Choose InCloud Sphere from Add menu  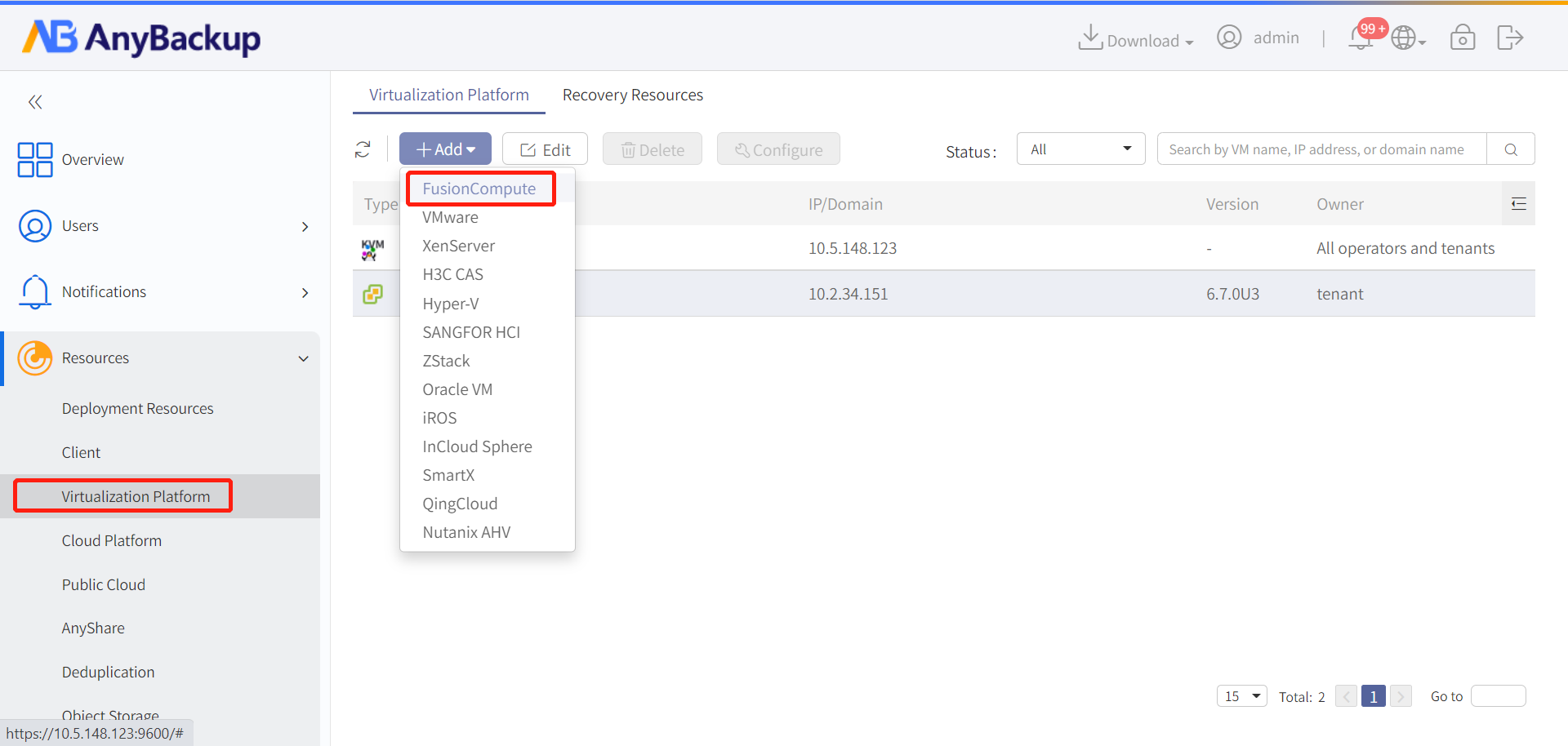(x=477, y=446)
